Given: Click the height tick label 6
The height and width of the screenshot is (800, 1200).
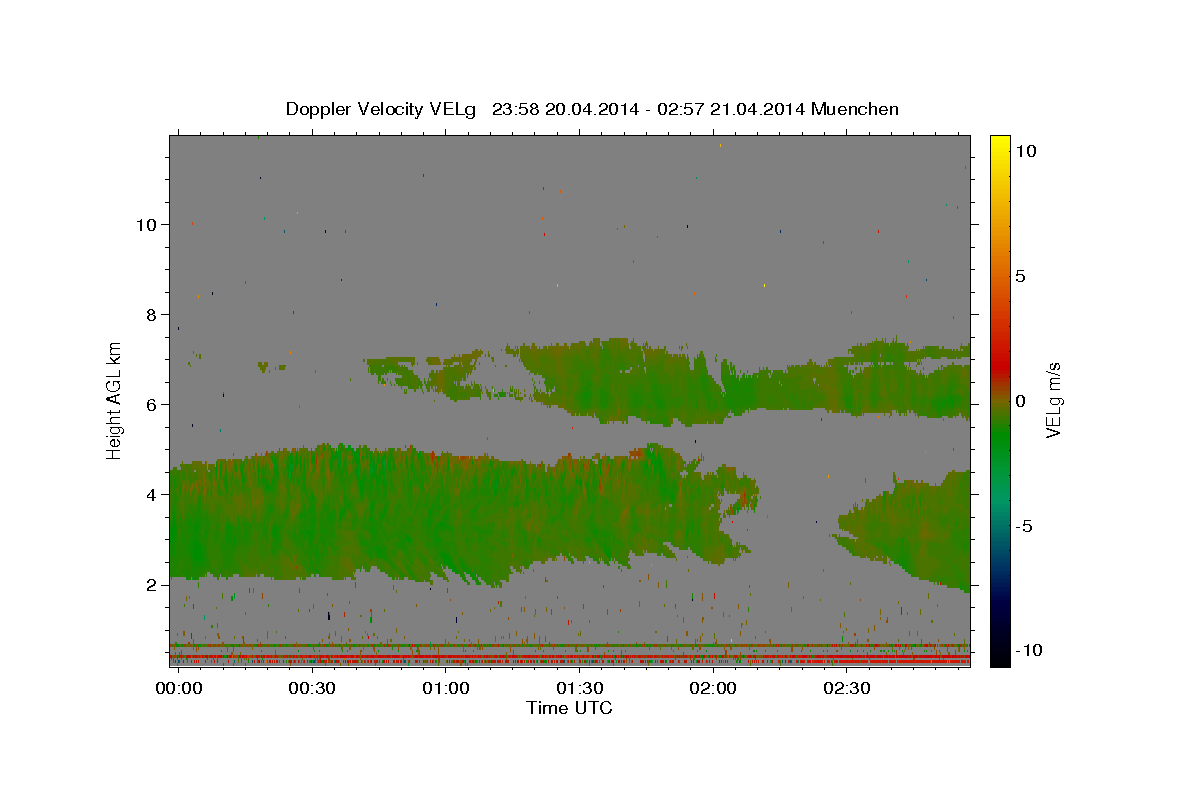Looking at the screenshot, I should tap(150, 404).
